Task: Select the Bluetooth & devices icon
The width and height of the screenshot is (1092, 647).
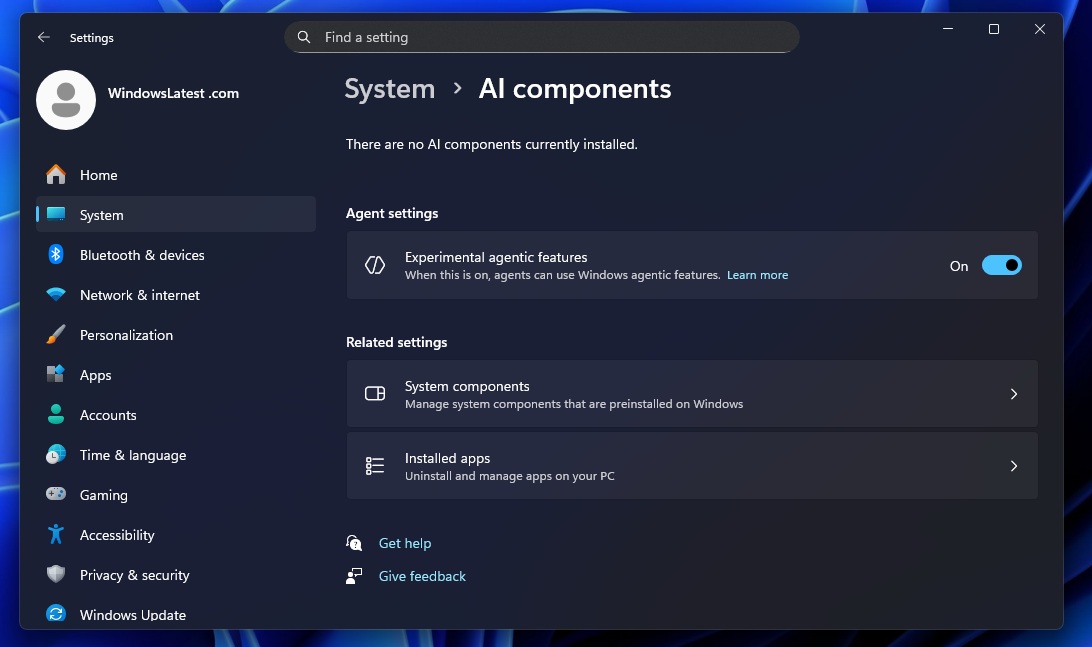Action: [x=57, y=255]
